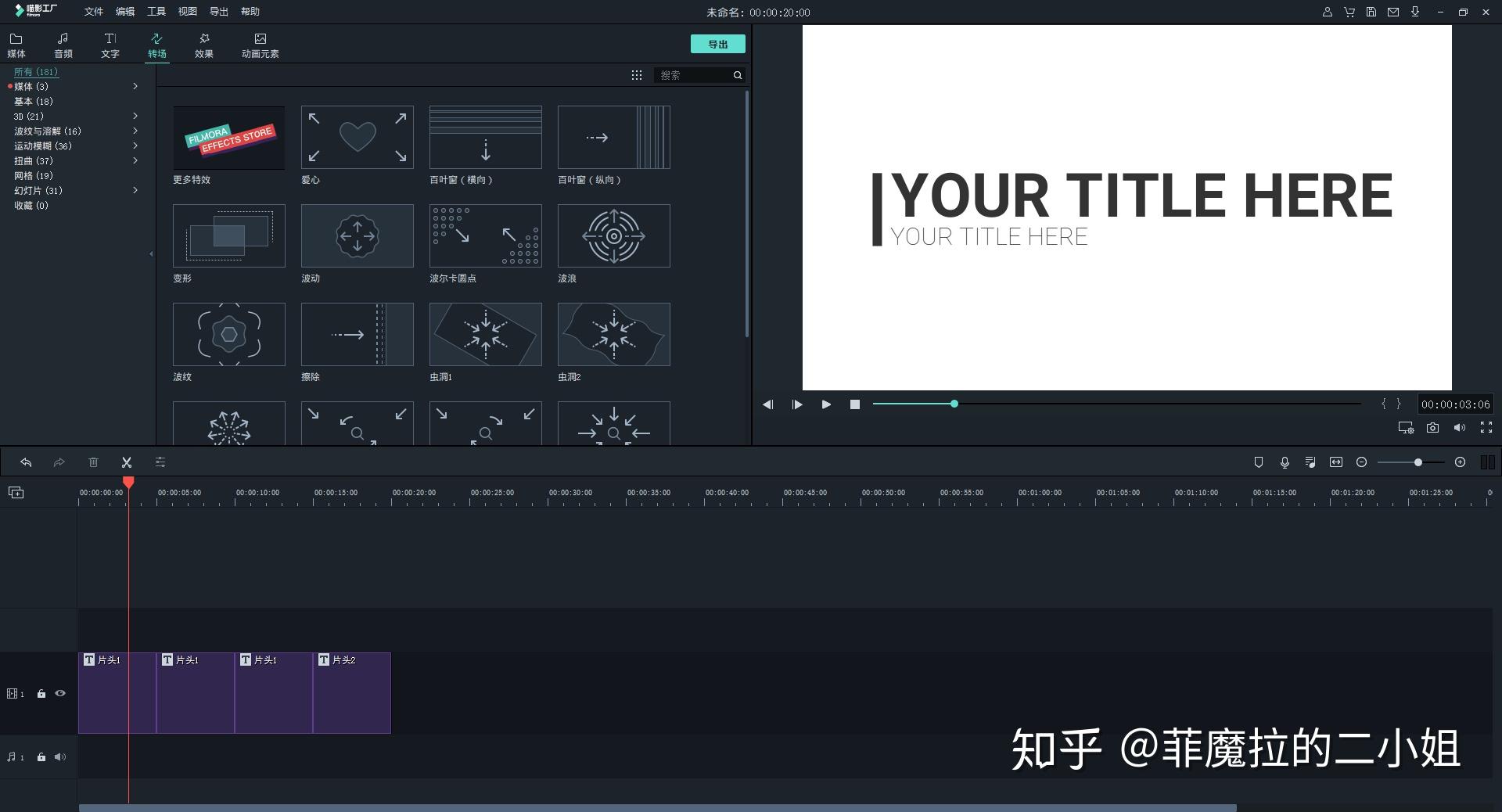Open the shopping cart icon in title bar
1502x812 pixels.
(1349, 12)
